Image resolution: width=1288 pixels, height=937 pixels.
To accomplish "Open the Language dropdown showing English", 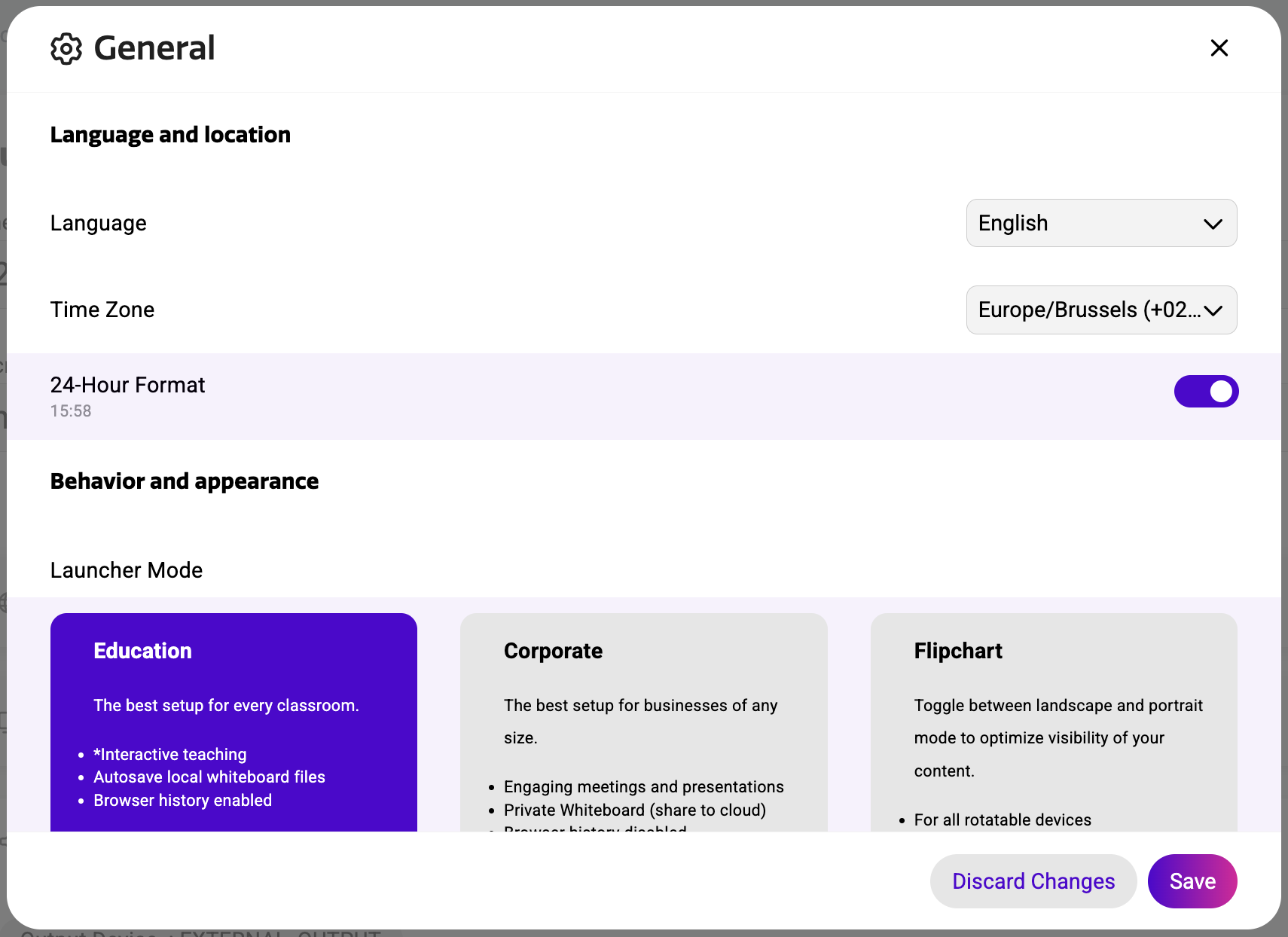I will click(1100, 223).
